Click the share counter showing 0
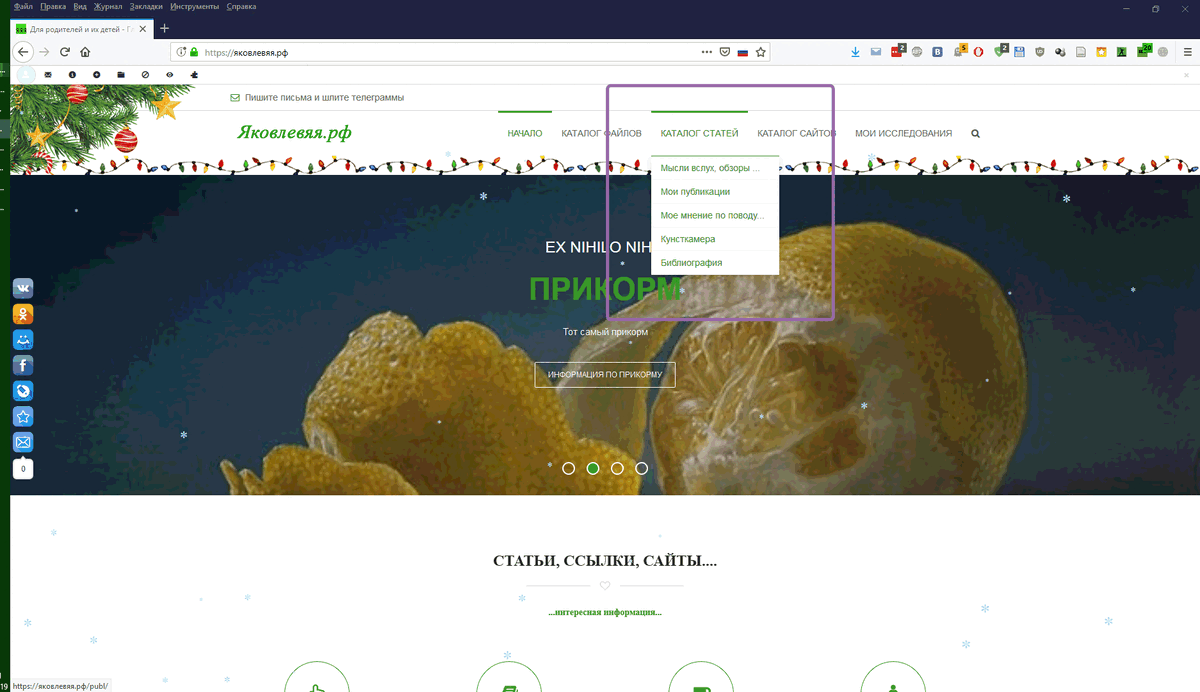The image size is (1200, 692). (x=23, y=468)
